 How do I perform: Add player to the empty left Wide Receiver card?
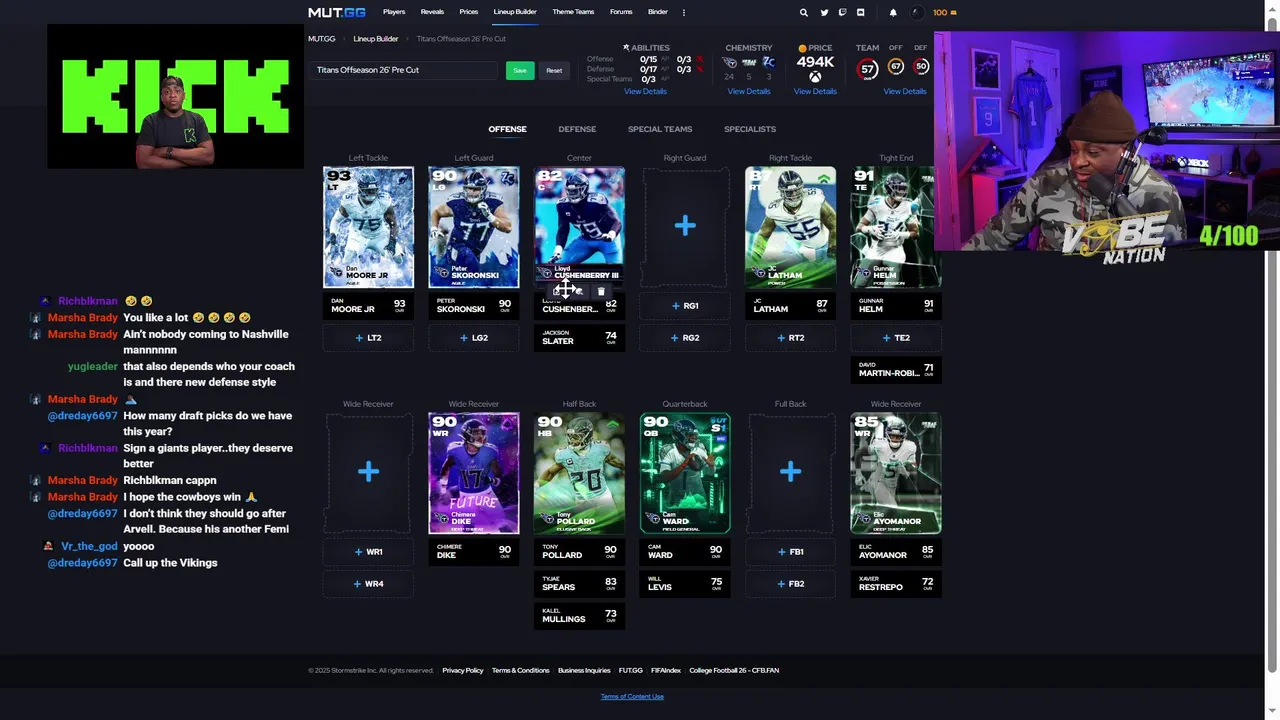[x=368, y=471]
